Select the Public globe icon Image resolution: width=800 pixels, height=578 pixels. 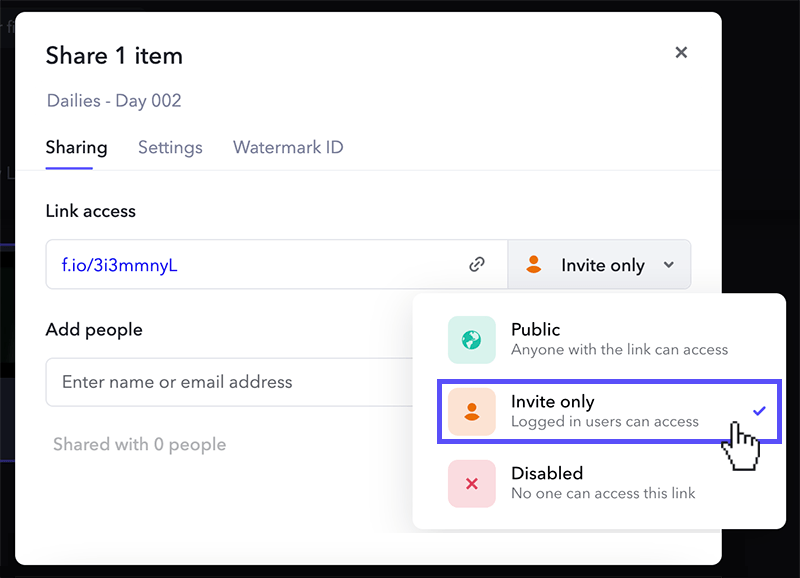pyautogui.click(x=471, y=340)
